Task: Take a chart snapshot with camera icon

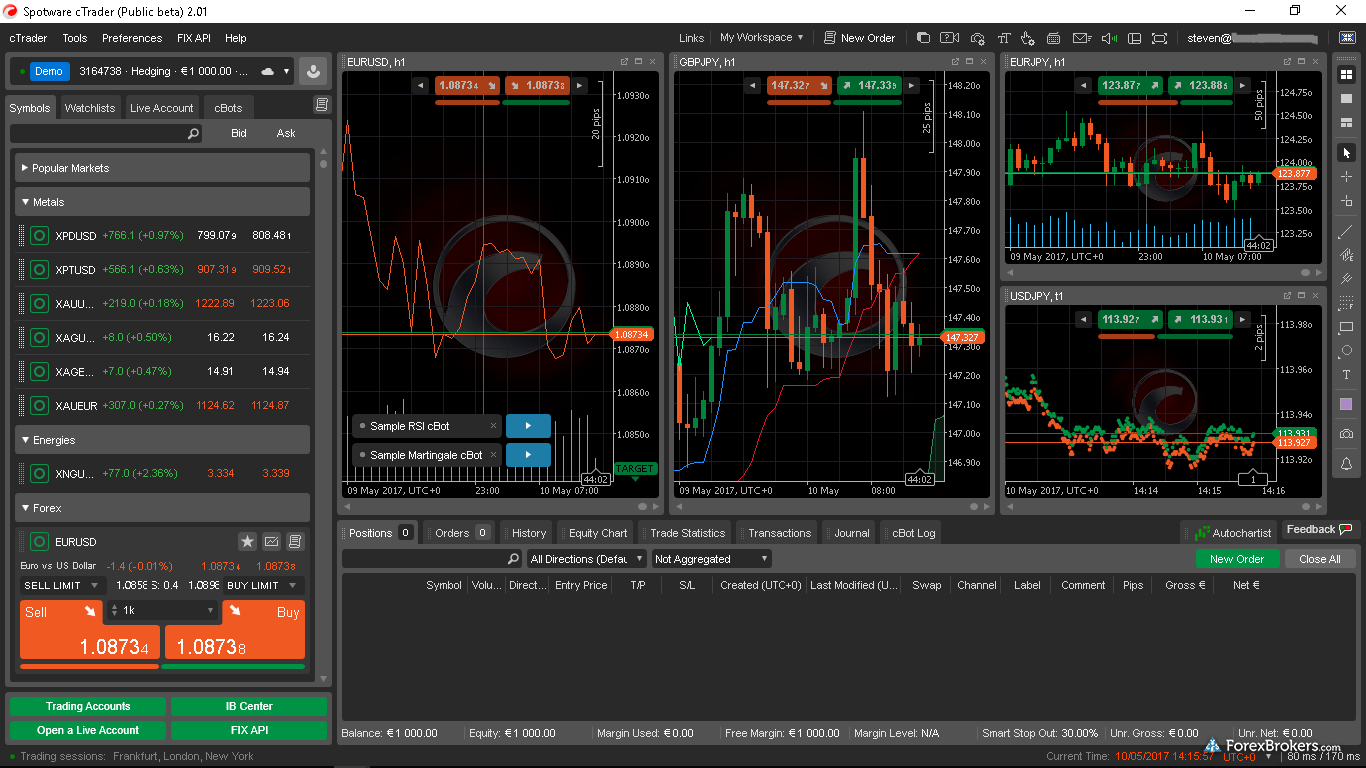Action: (x=1346, y=434)
